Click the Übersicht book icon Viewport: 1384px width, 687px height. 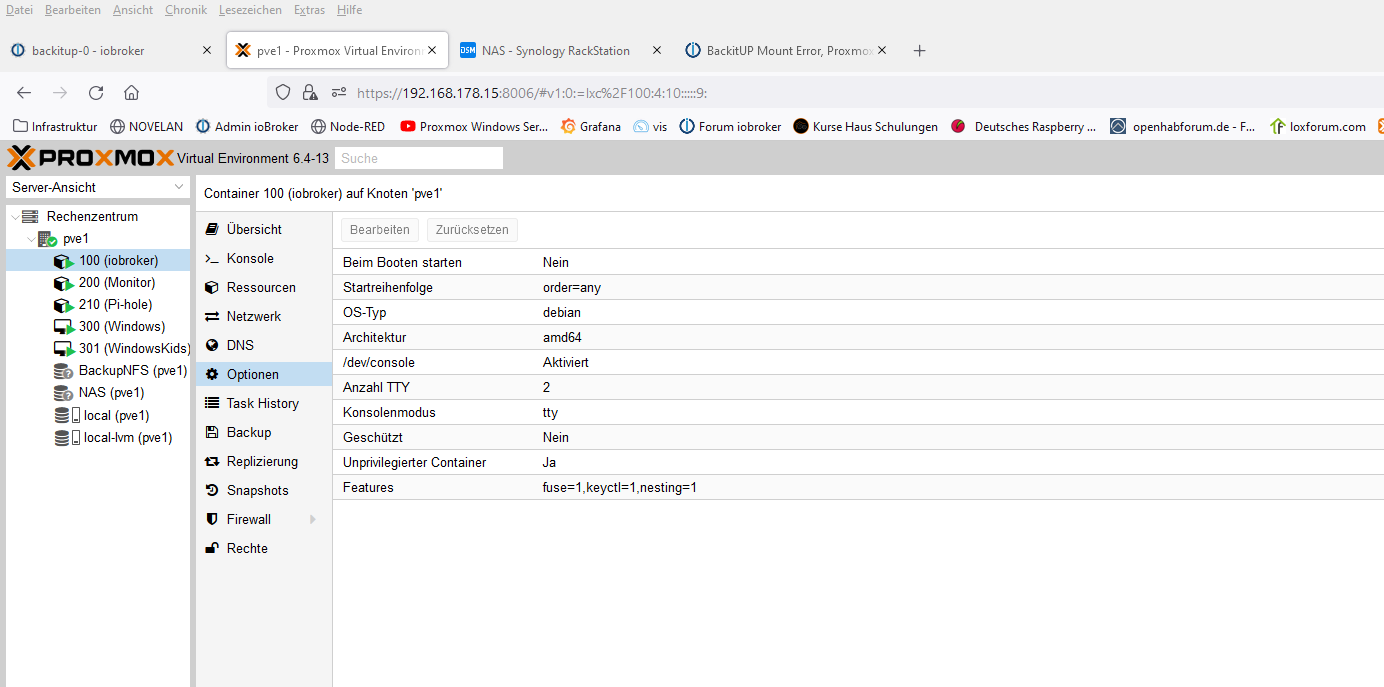211,229
